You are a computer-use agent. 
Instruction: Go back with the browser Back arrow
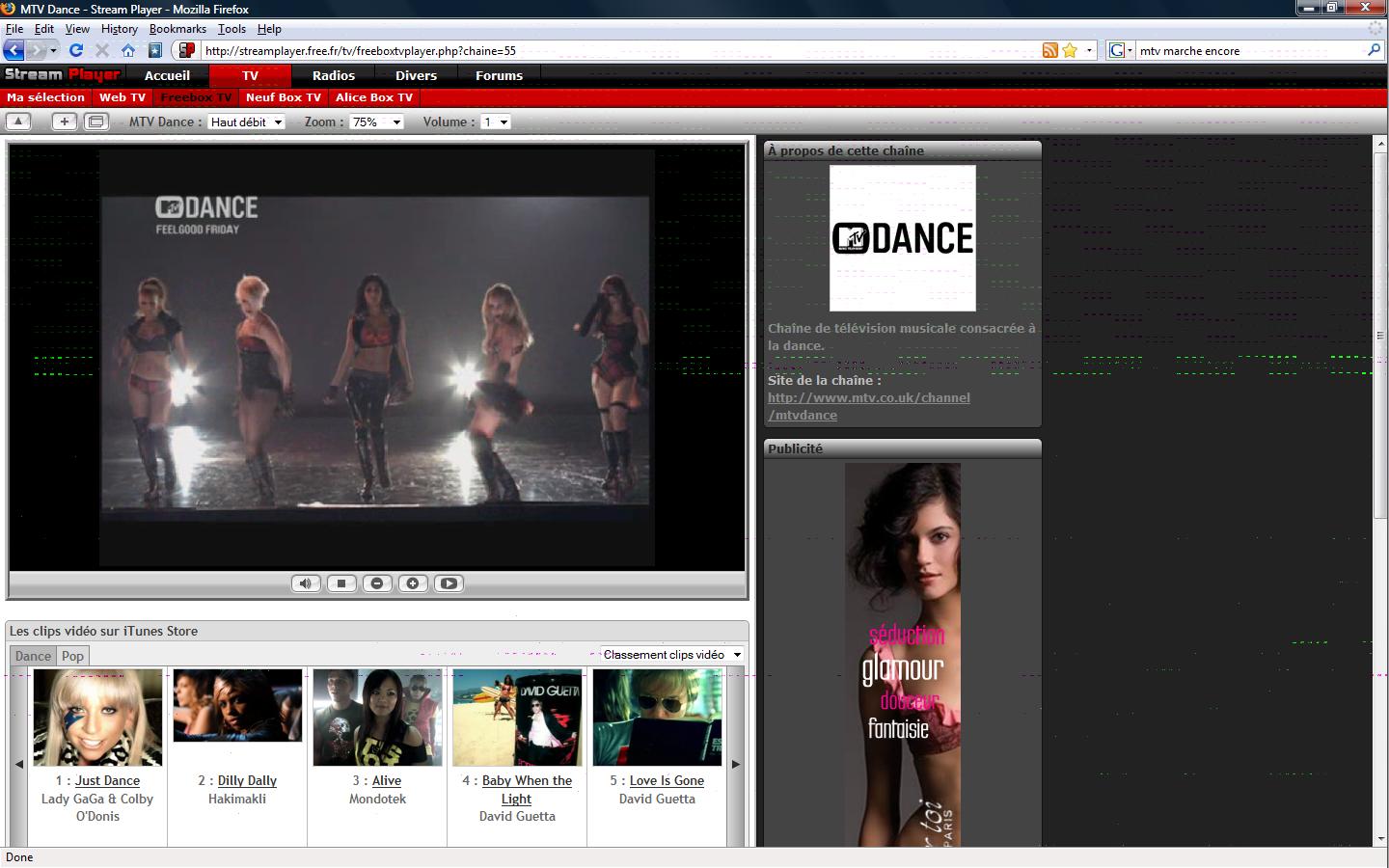[14, 50]
